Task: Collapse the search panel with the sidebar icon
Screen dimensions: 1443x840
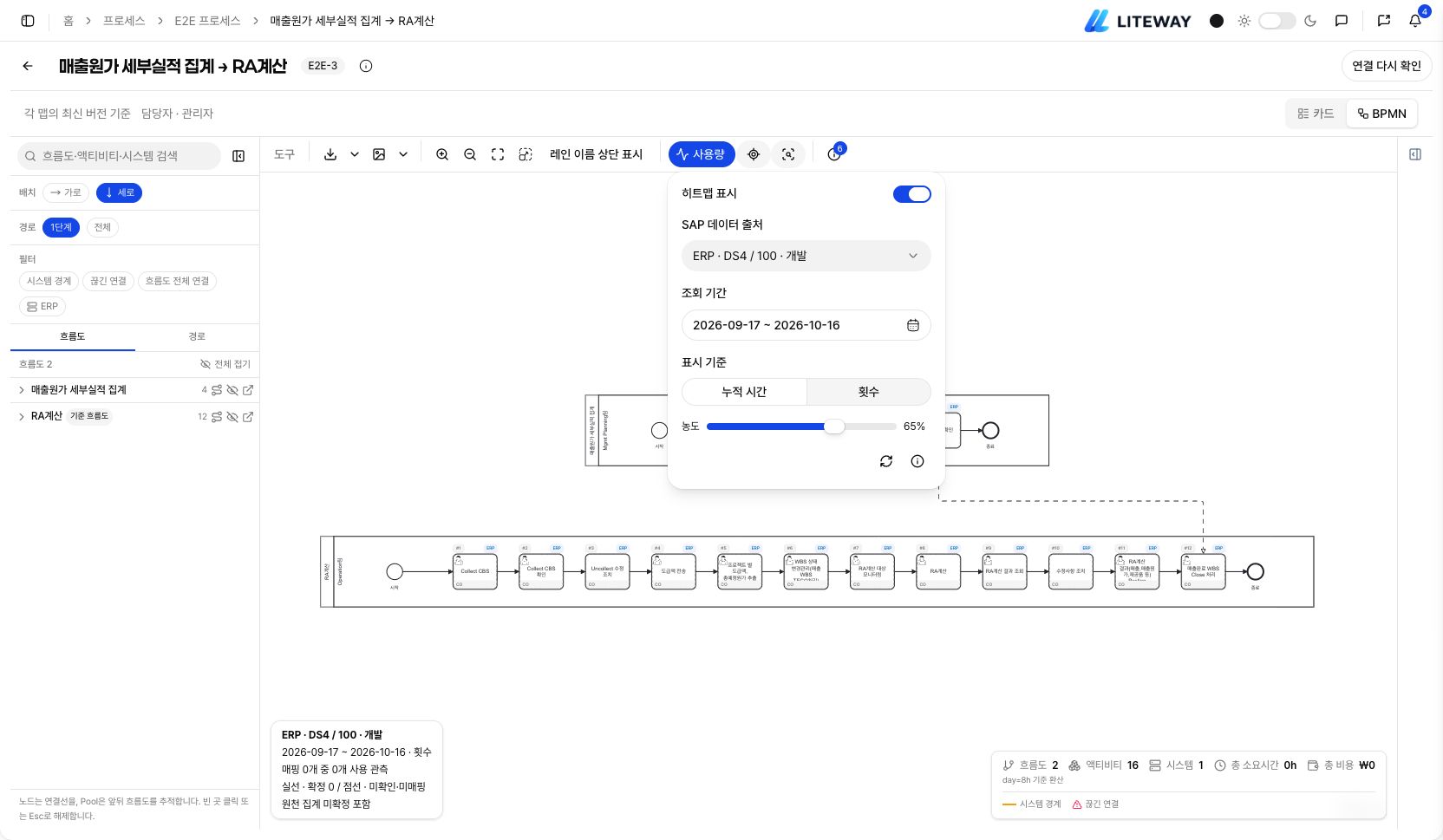Action: click(238, 156)
